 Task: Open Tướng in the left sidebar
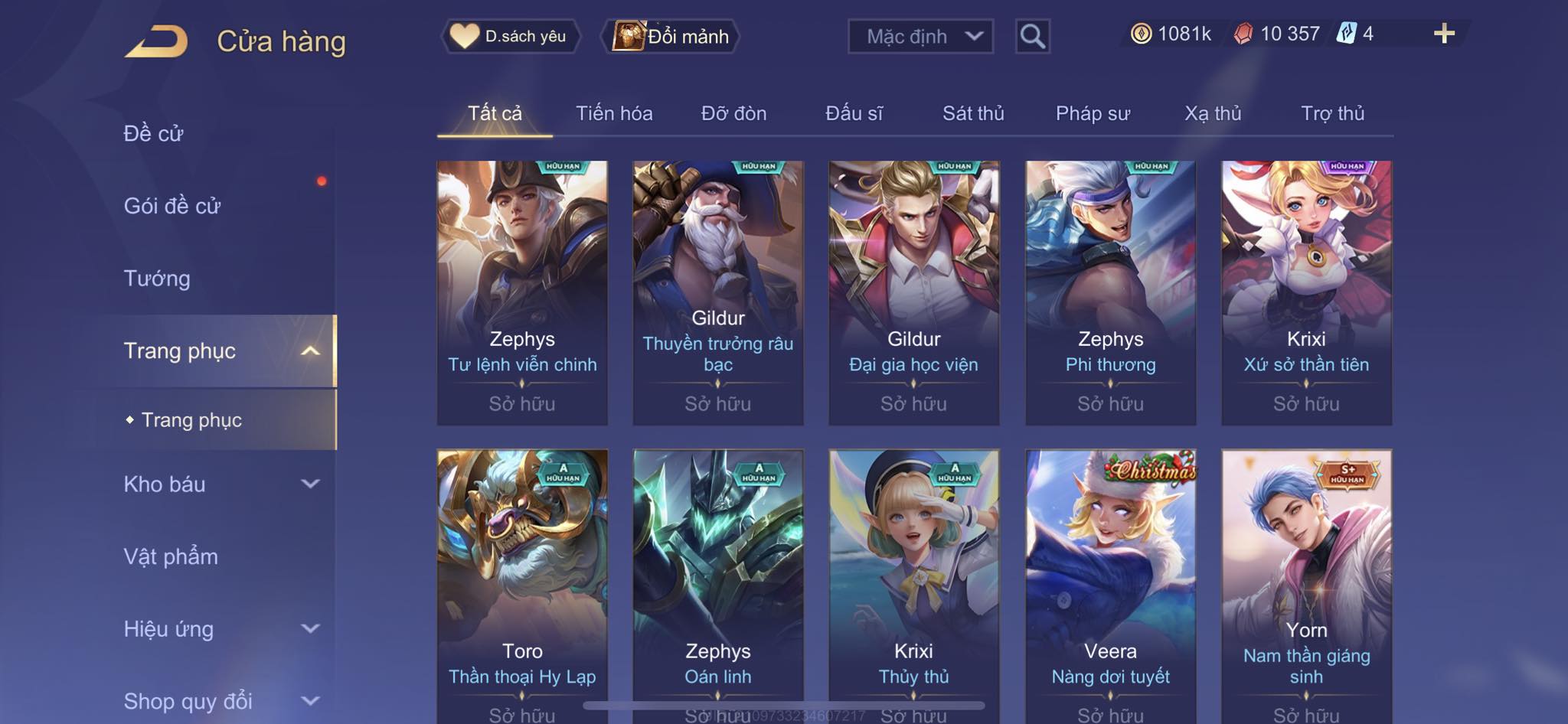coord(157,279)
